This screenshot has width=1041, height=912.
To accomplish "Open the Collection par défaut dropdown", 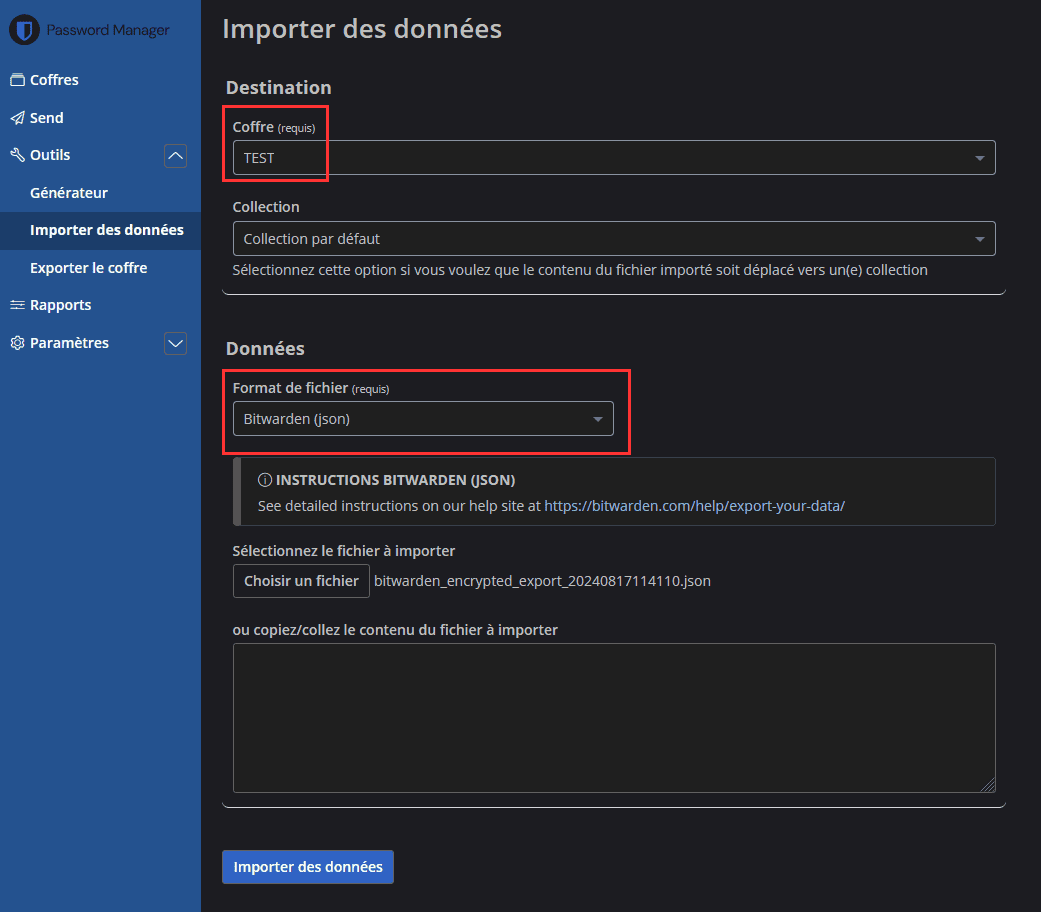I will click(614, 239).
